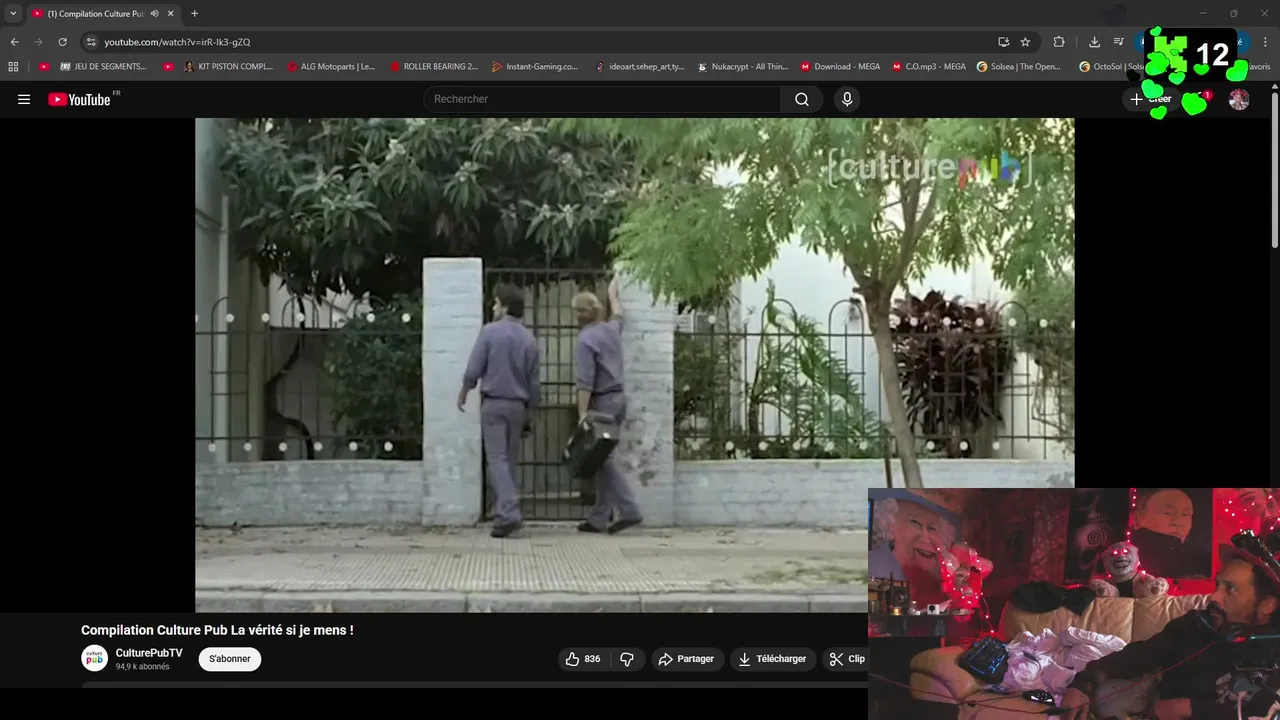Go back with the browser back arrow
The height and width of the screenshot is (720, 1280).
click(x=14, y=42)
